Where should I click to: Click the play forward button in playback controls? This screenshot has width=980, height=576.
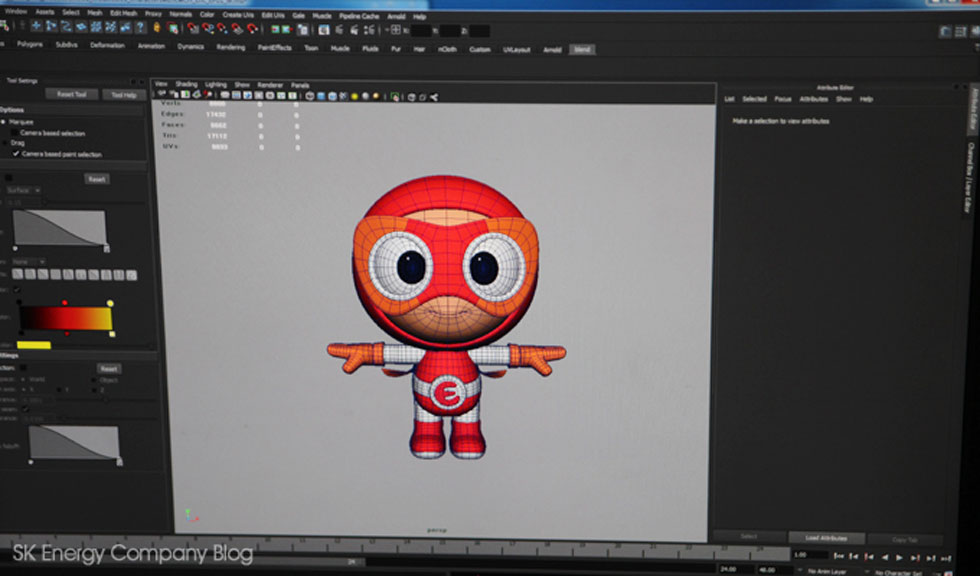[x=899, y=557]
